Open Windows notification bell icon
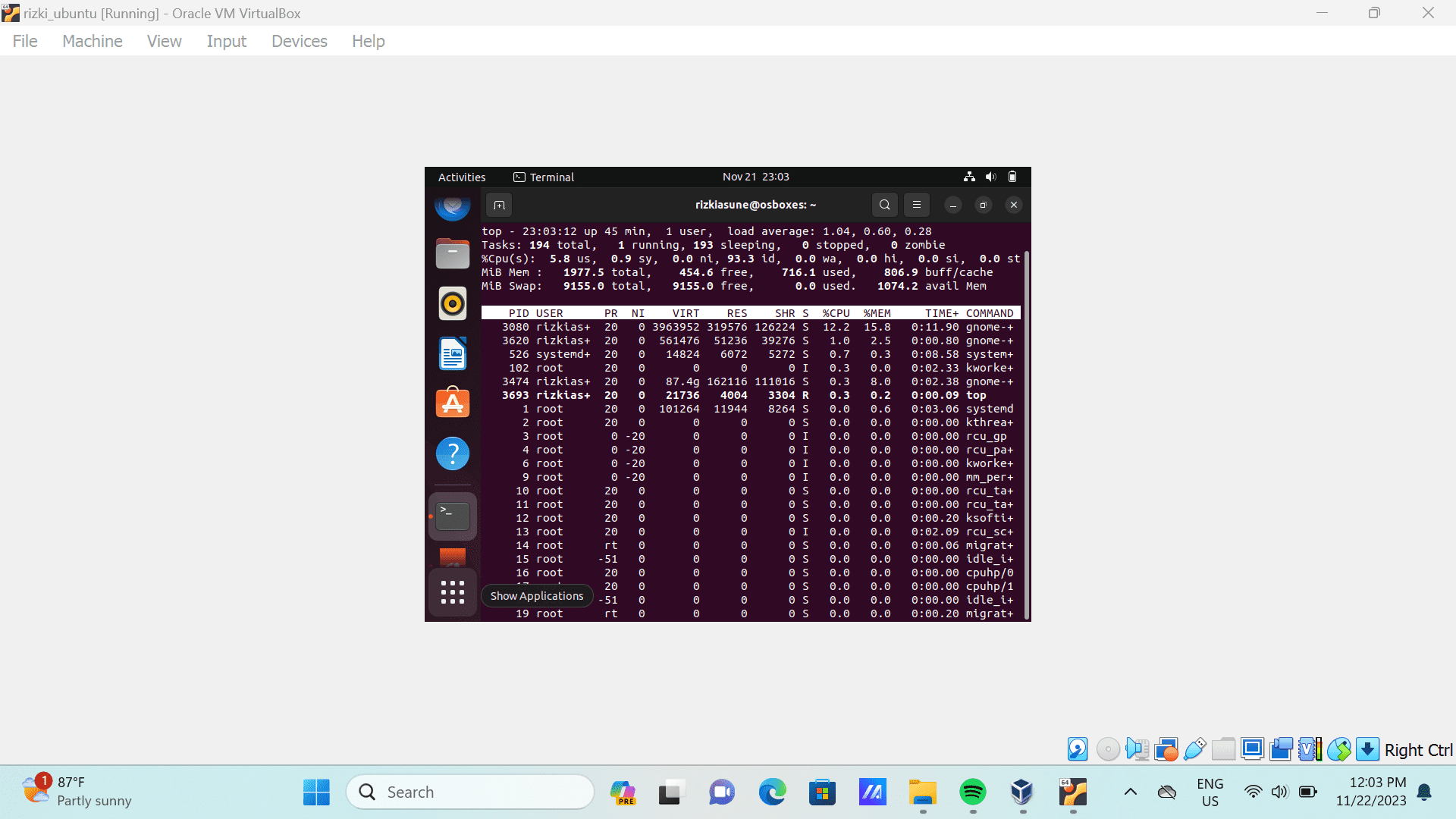 [1424, 792]
